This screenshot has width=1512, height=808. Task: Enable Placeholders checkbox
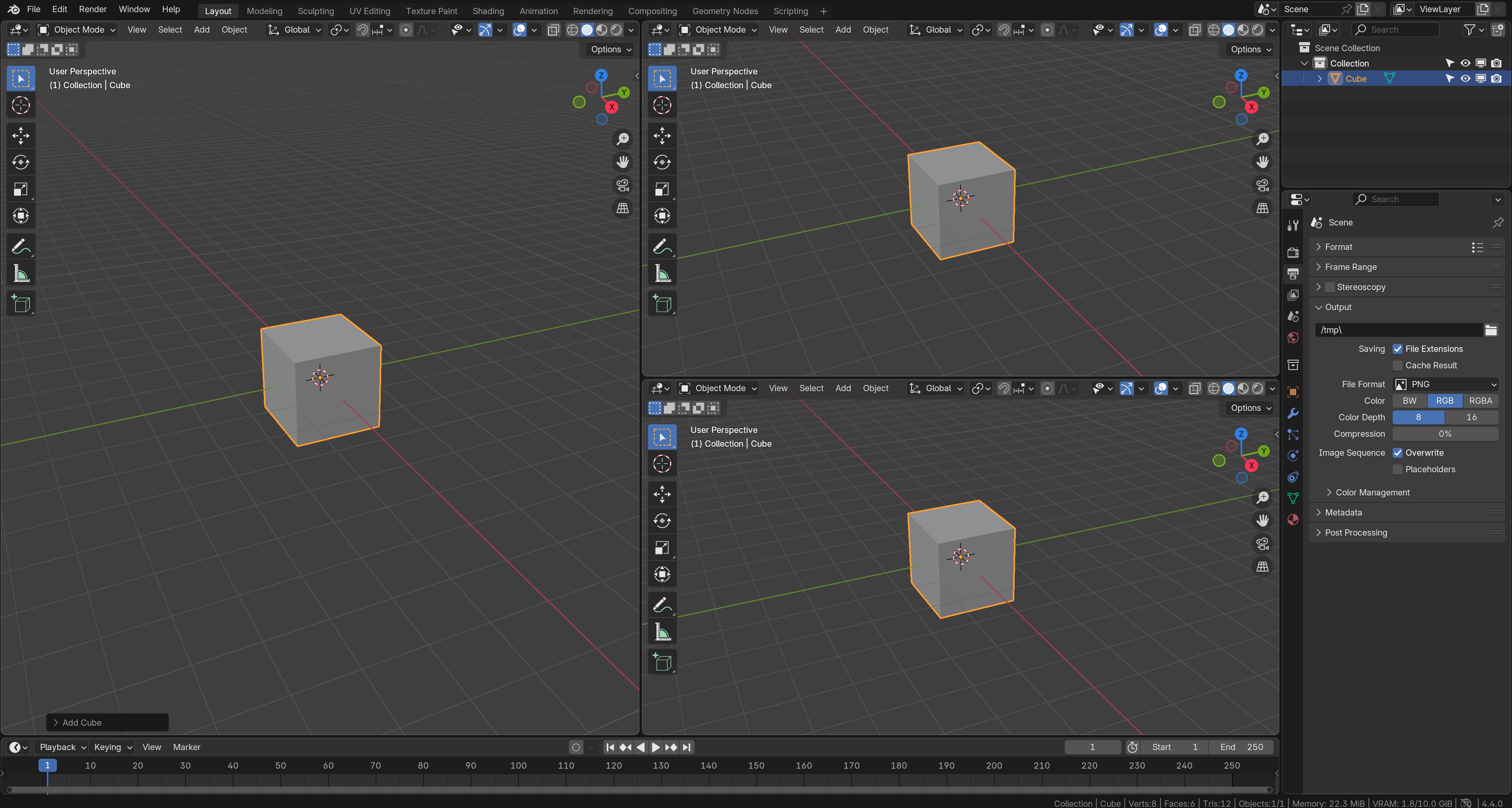point(1397,469)
